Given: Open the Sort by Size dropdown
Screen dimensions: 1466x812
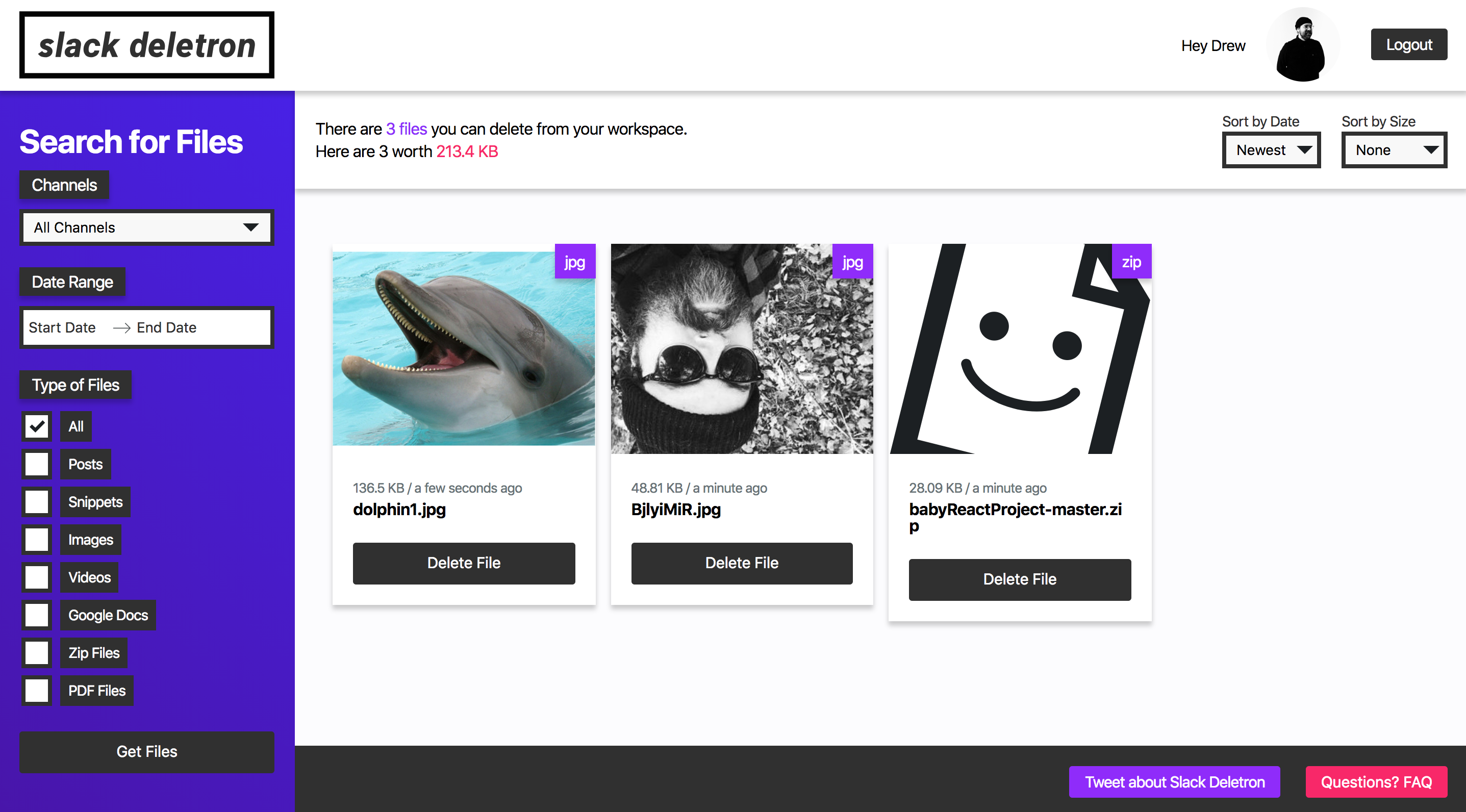Looking at the screenshot, I should (1394, 149).
